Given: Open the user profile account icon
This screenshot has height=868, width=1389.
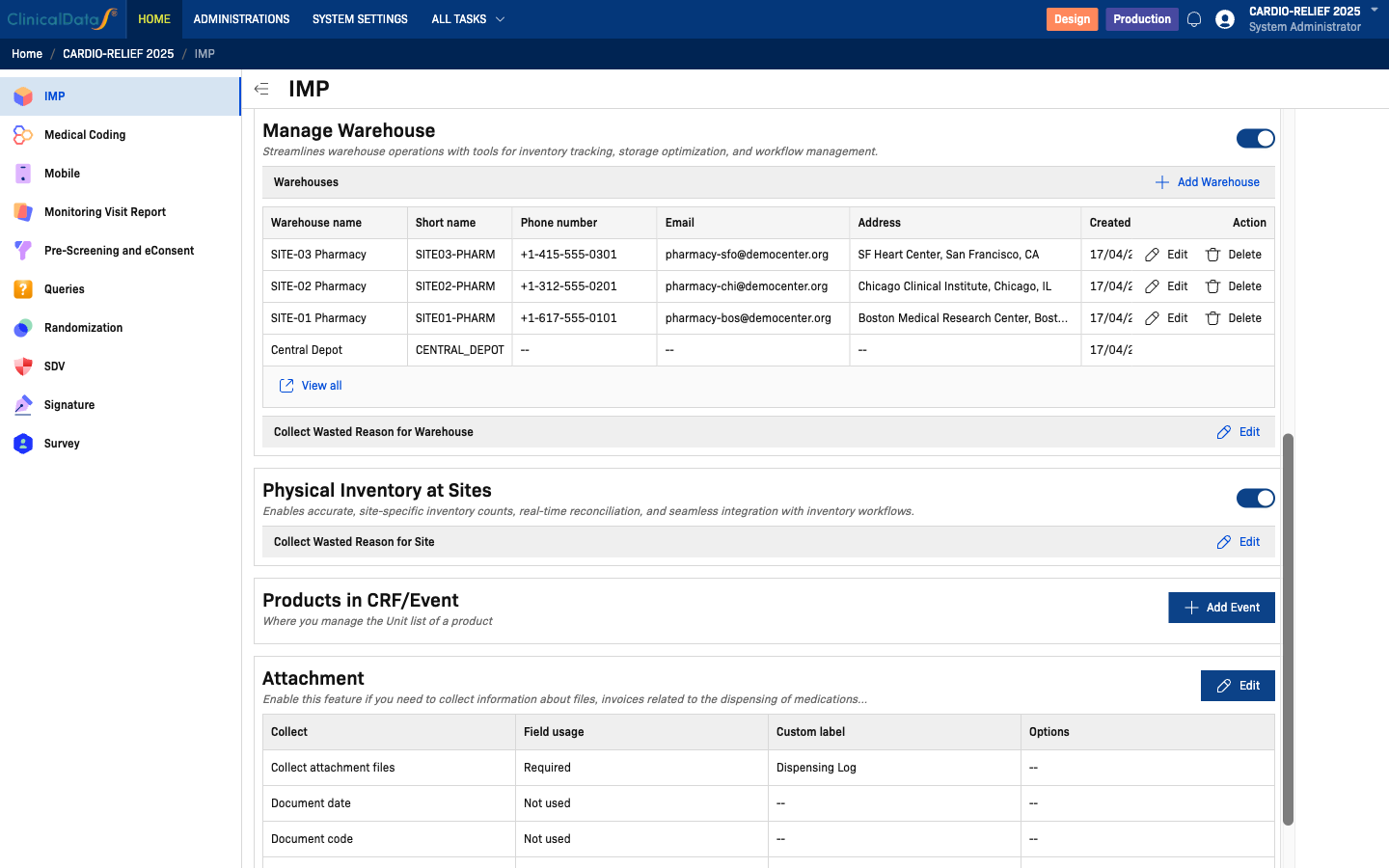Looking at the screenshot, I should pyautogui.click(x=1225, y=18).
